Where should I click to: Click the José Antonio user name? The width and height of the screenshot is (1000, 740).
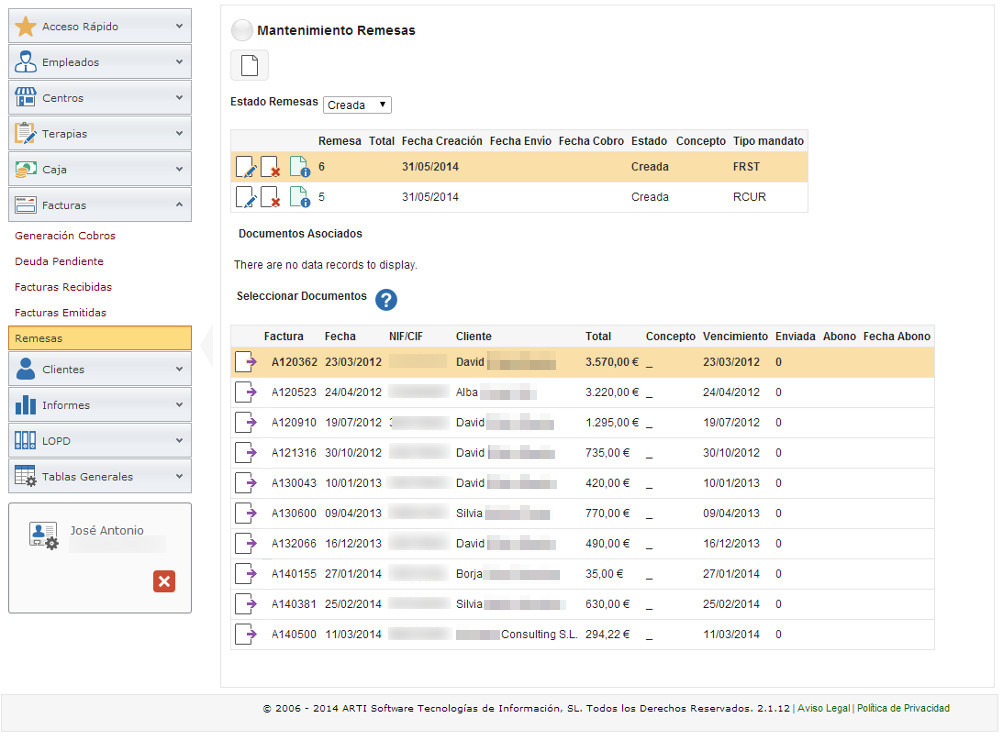point(107,530)
